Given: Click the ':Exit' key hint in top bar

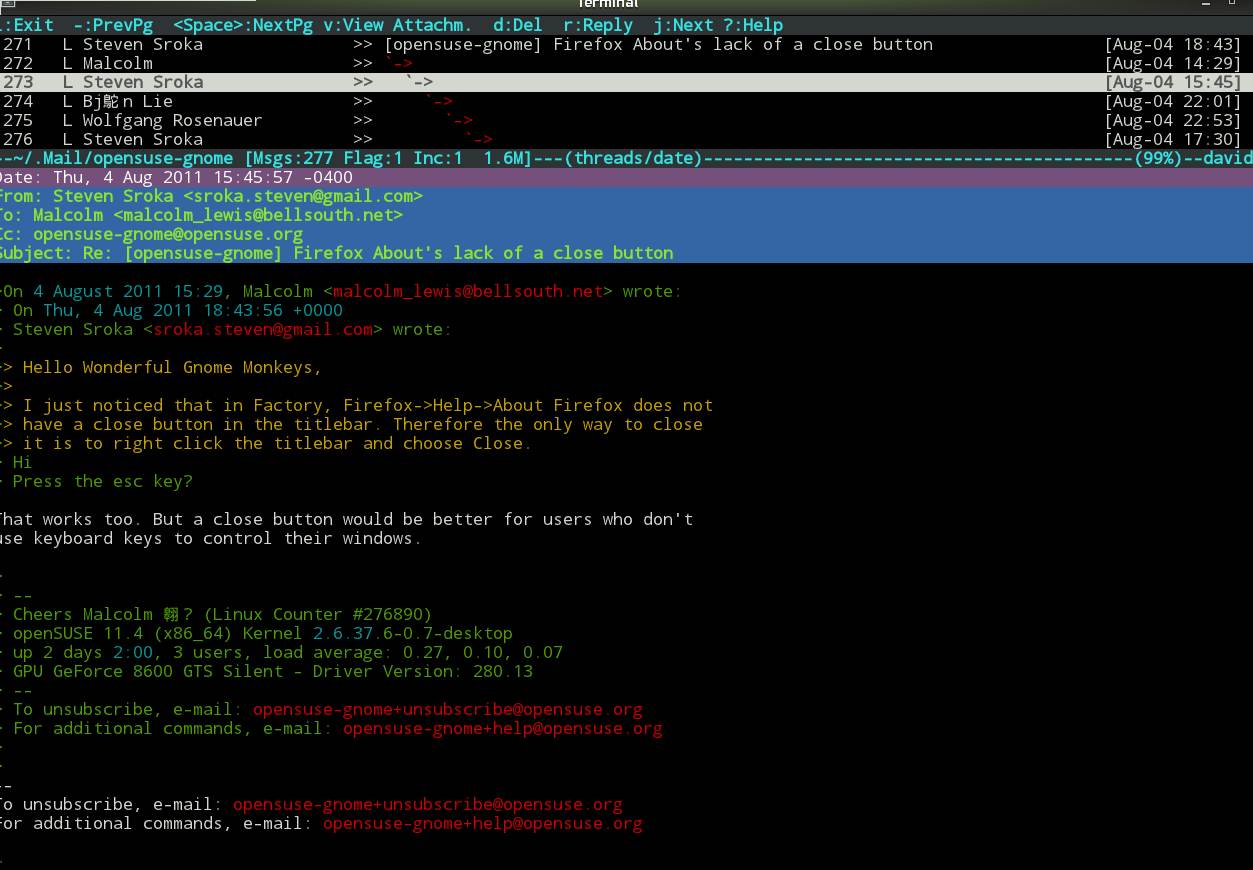Looking at the screenshot, I should [x=28, y=25].
